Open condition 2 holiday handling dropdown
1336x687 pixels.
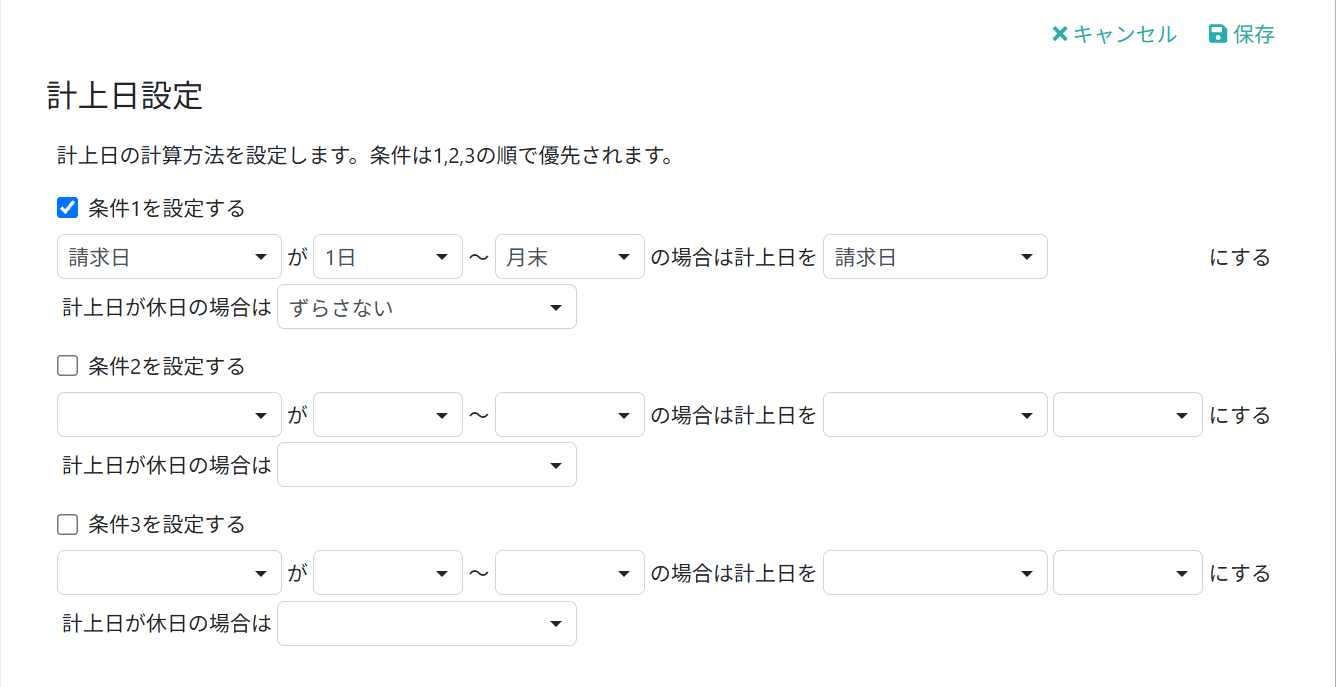[427, 465]
